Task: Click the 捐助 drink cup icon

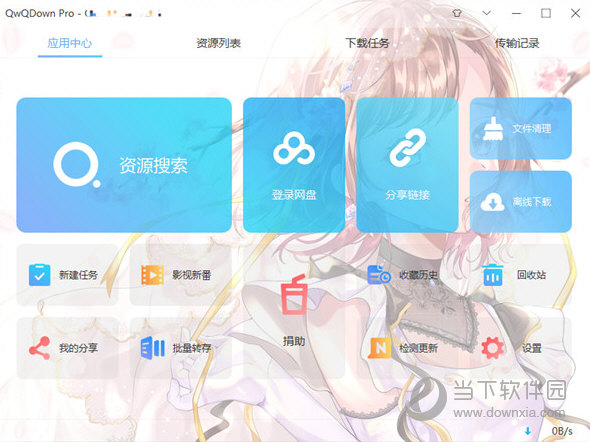Action: (294, 295)
